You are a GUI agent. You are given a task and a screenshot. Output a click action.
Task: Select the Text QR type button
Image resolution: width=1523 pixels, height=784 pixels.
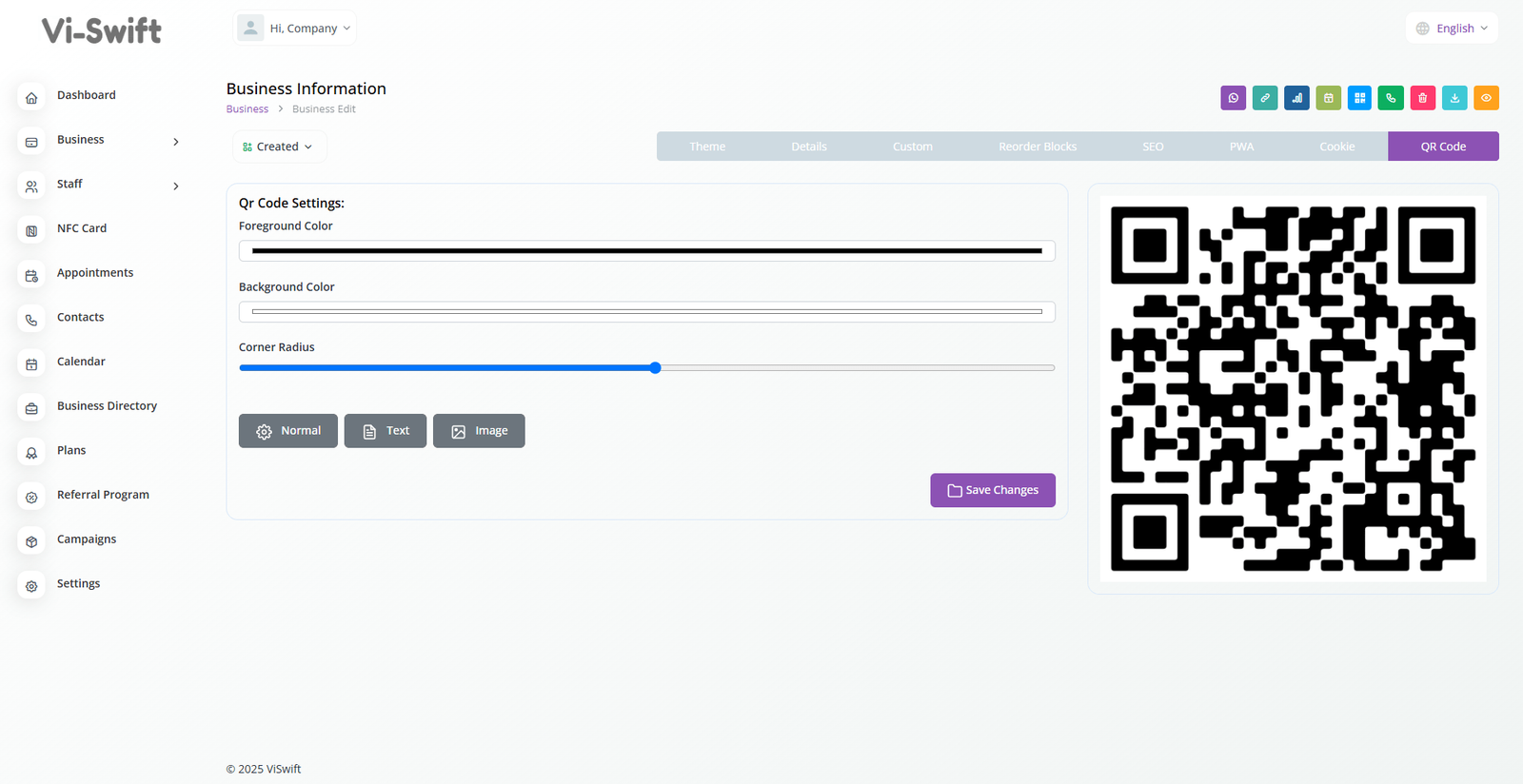pyautogui.click(x=386, y=431)
